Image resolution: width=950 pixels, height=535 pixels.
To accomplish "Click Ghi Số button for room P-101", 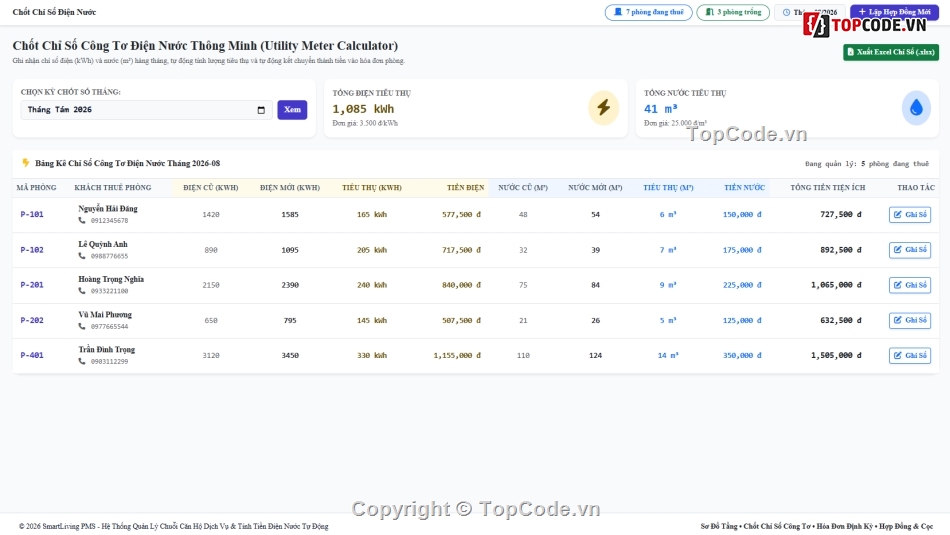I will tap(909, 214).
